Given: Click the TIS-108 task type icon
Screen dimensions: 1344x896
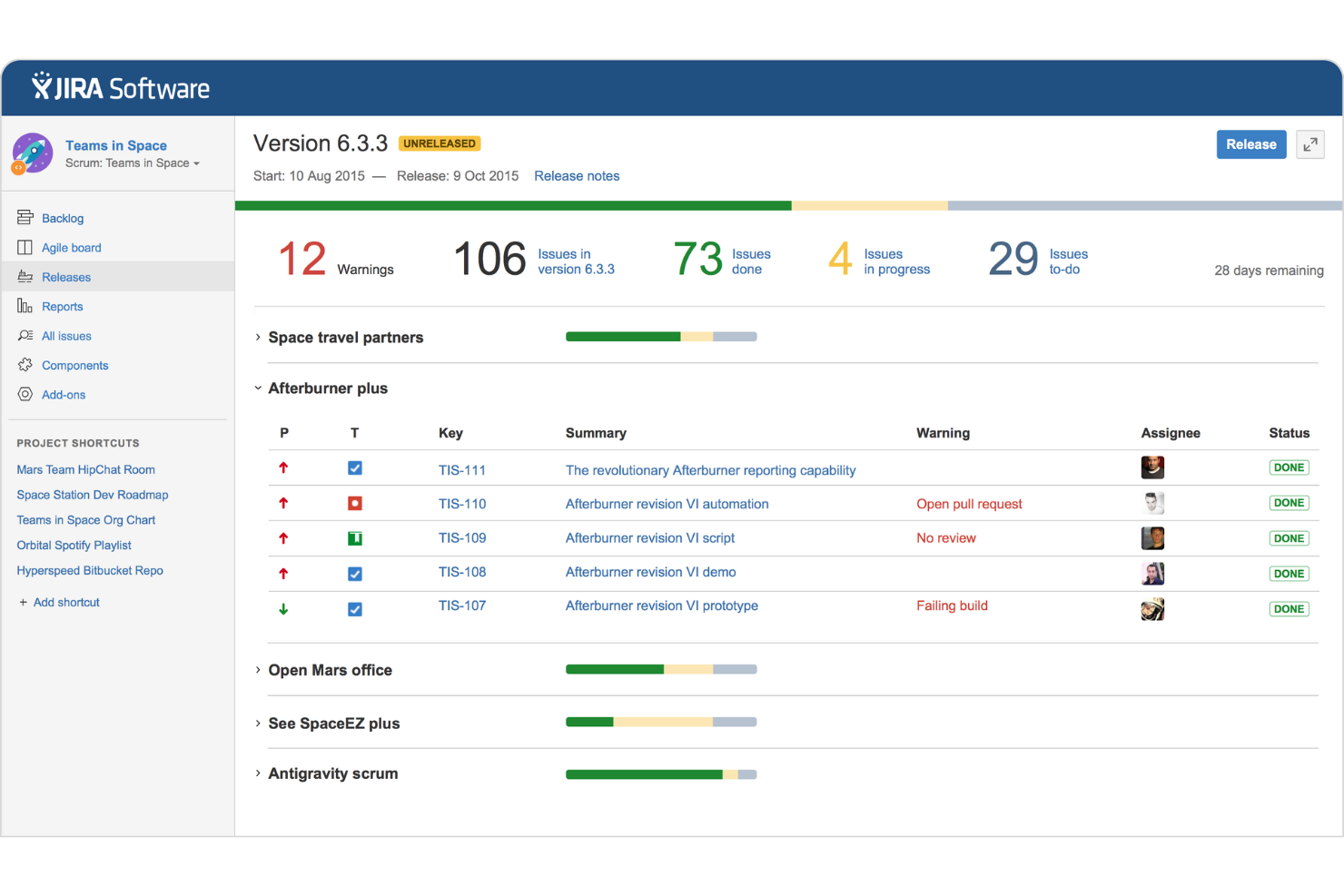Looking at the screenshot, I should 355,574.
